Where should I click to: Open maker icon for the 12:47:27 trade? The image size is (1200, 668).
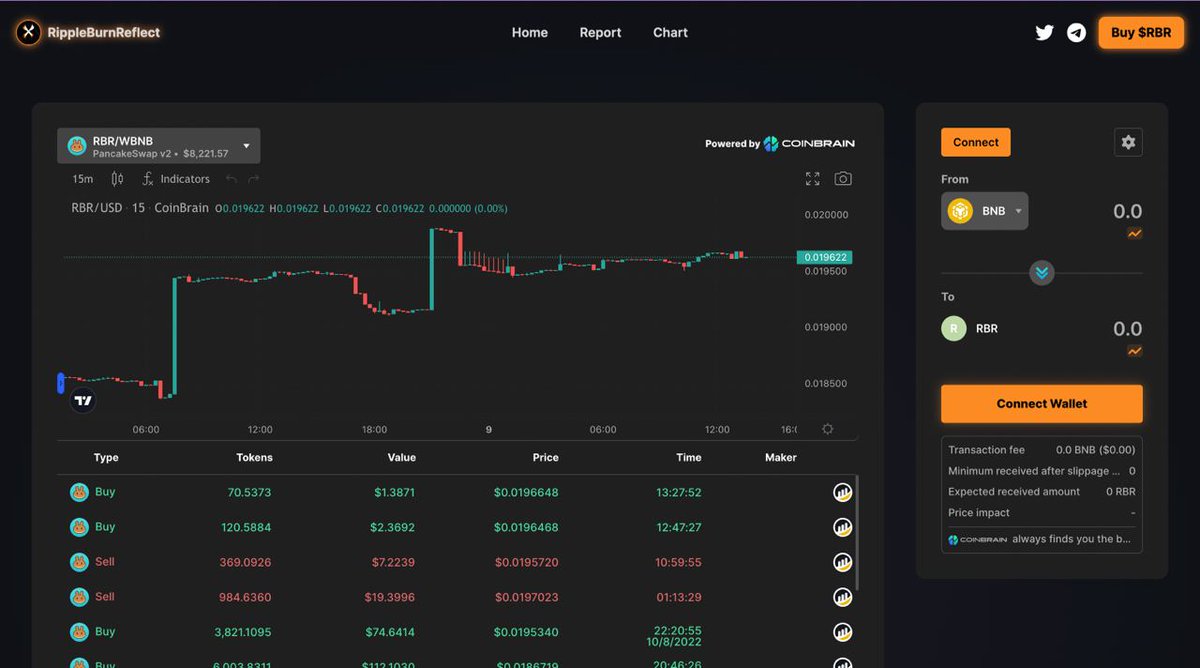click(843, 527)
